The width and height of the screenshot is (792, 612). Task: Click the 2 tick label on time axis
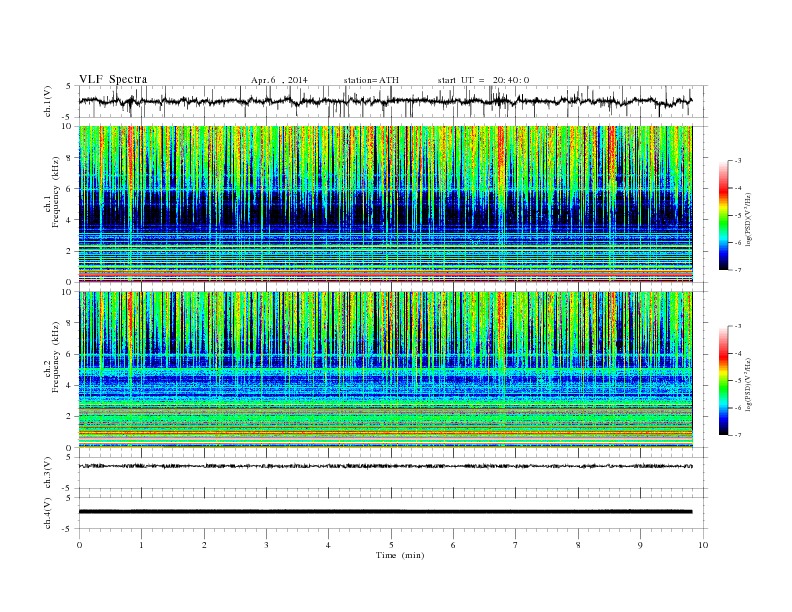204,545
